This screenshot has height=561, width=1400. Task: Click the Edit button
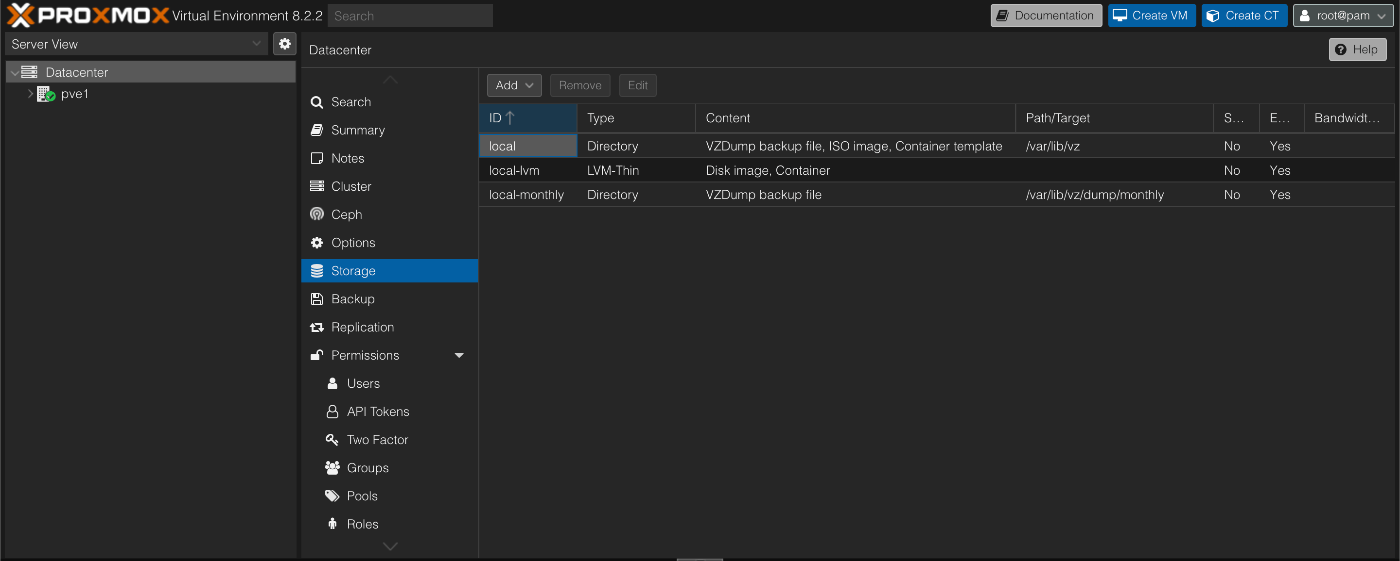(638, 86)
